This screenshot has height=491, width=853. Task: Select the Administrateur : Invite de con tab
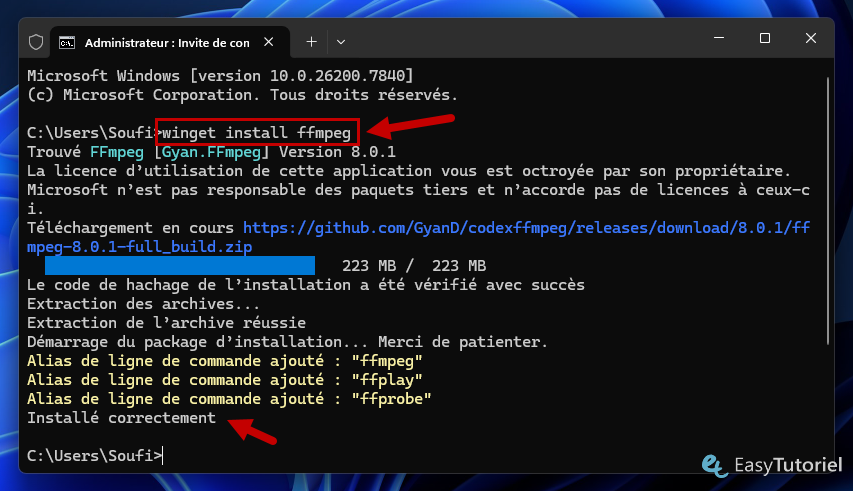[x=170, y=42]
